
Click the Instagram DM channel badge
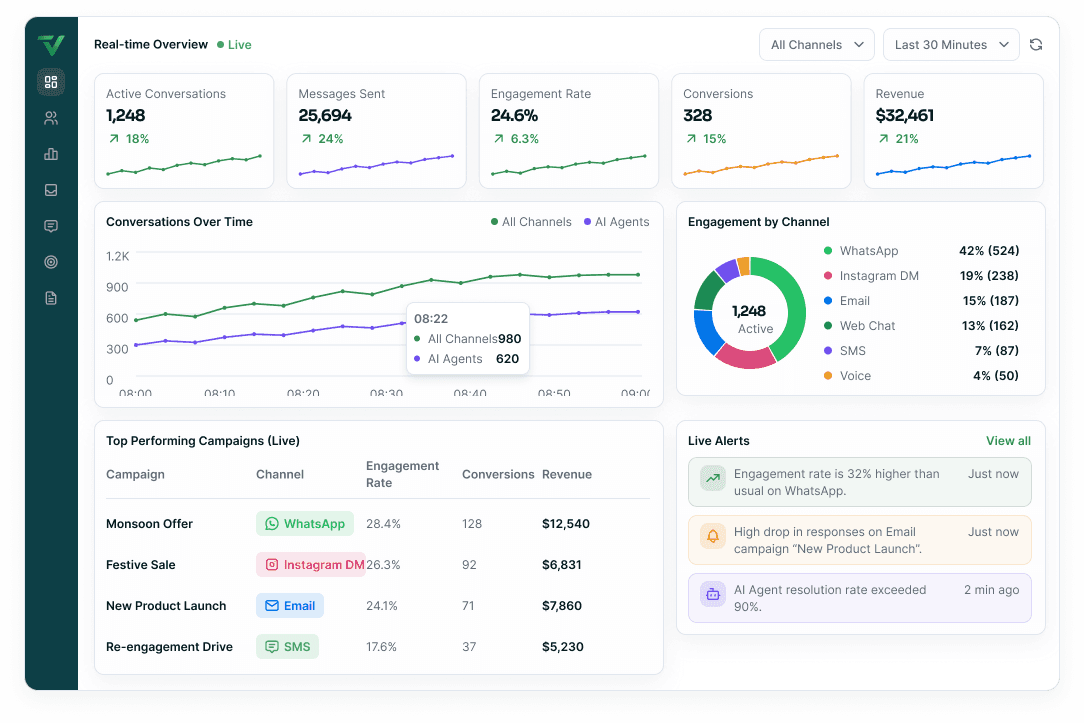pos(311,565)
